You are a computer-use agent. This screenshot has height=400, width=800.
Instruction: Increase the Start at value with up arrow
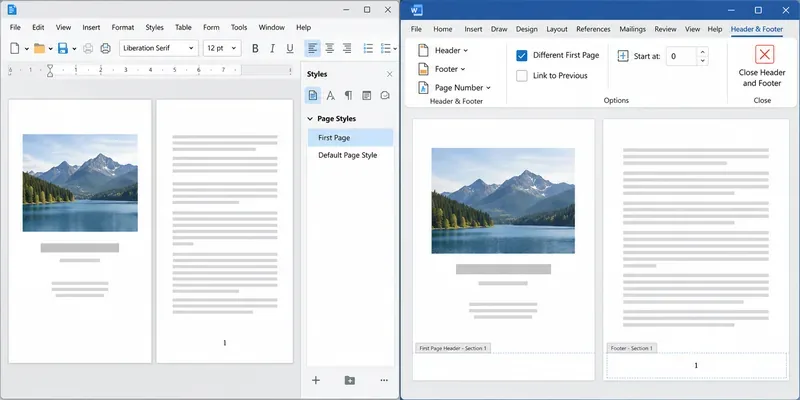(x=703, y=52)
